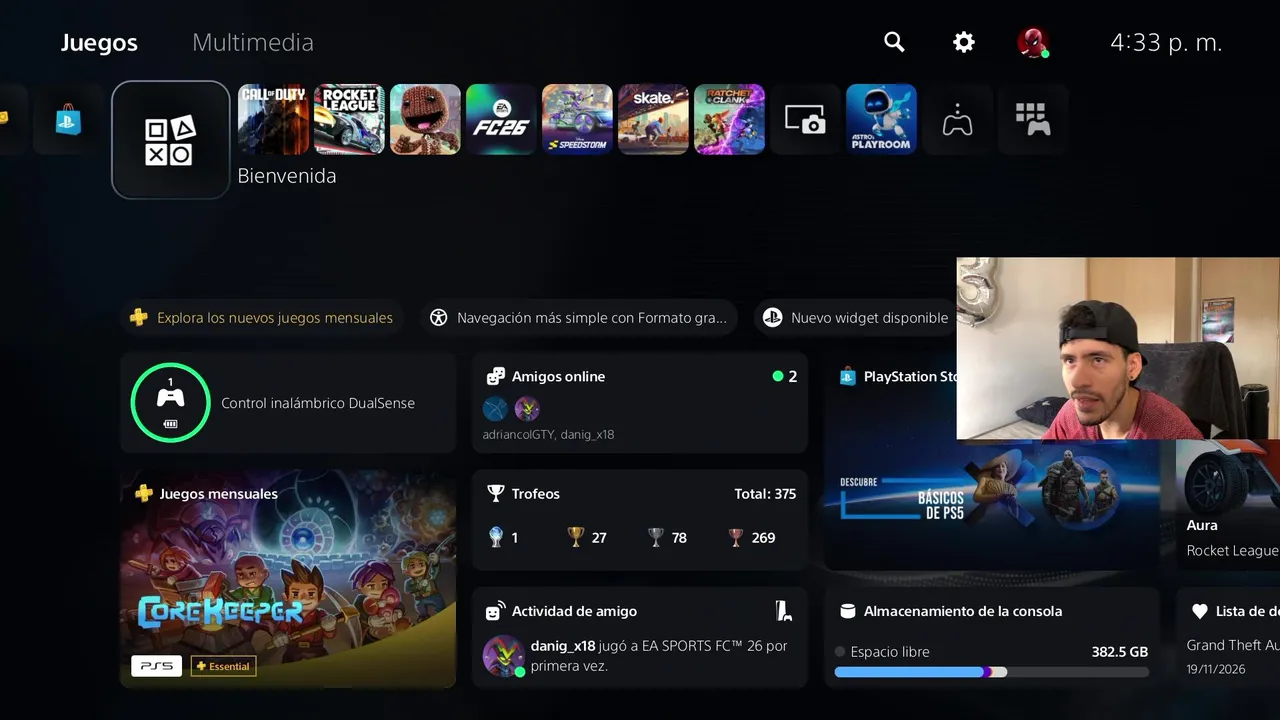Click the Total: 375 trophies text

(765, 494)
